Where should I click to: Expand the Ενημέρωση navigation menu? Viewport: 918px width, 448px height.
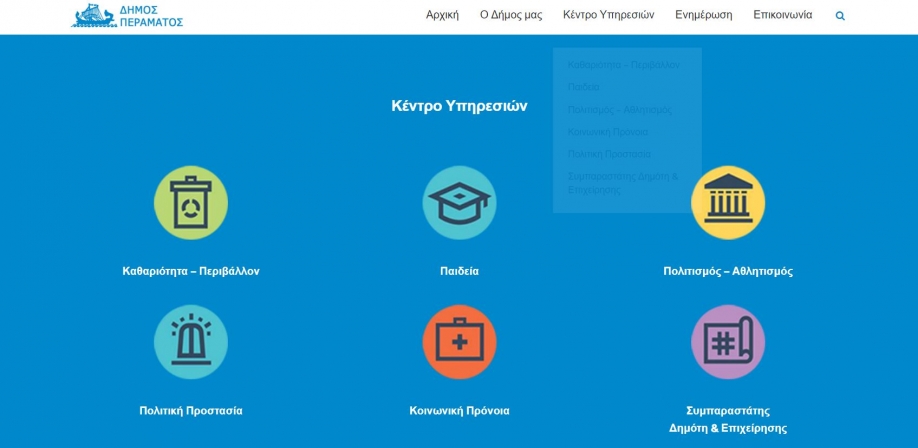703,15
